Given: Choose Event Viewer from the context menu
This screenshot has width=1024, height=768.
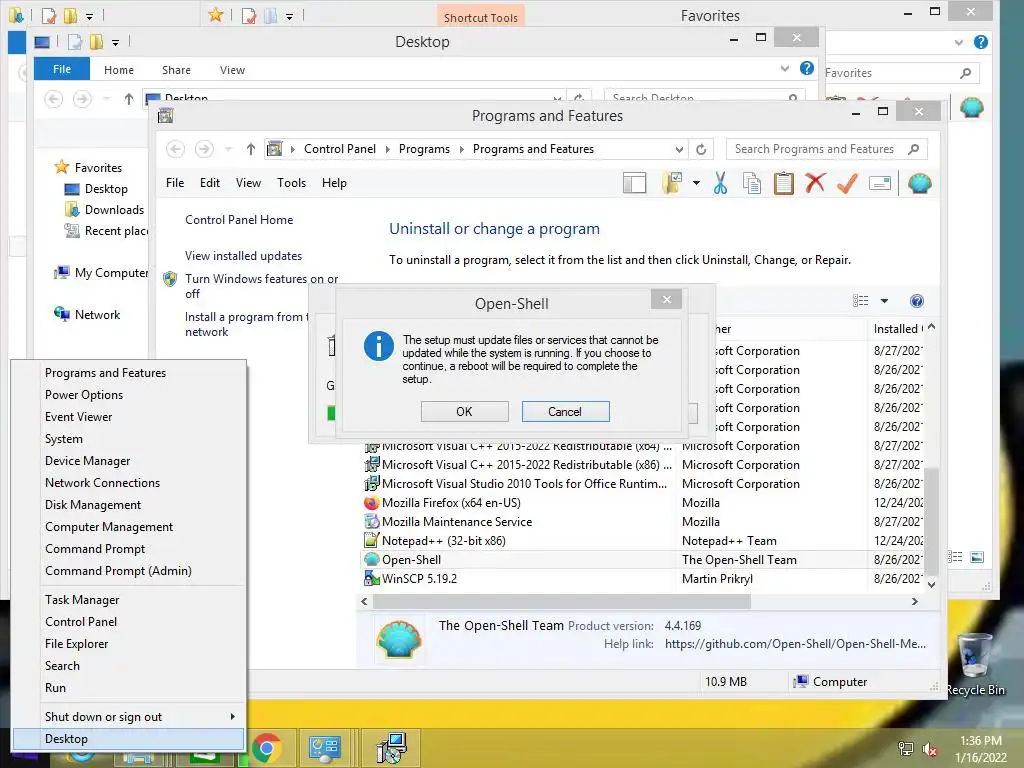Looking at the screenshot, I should click(78, 417).
